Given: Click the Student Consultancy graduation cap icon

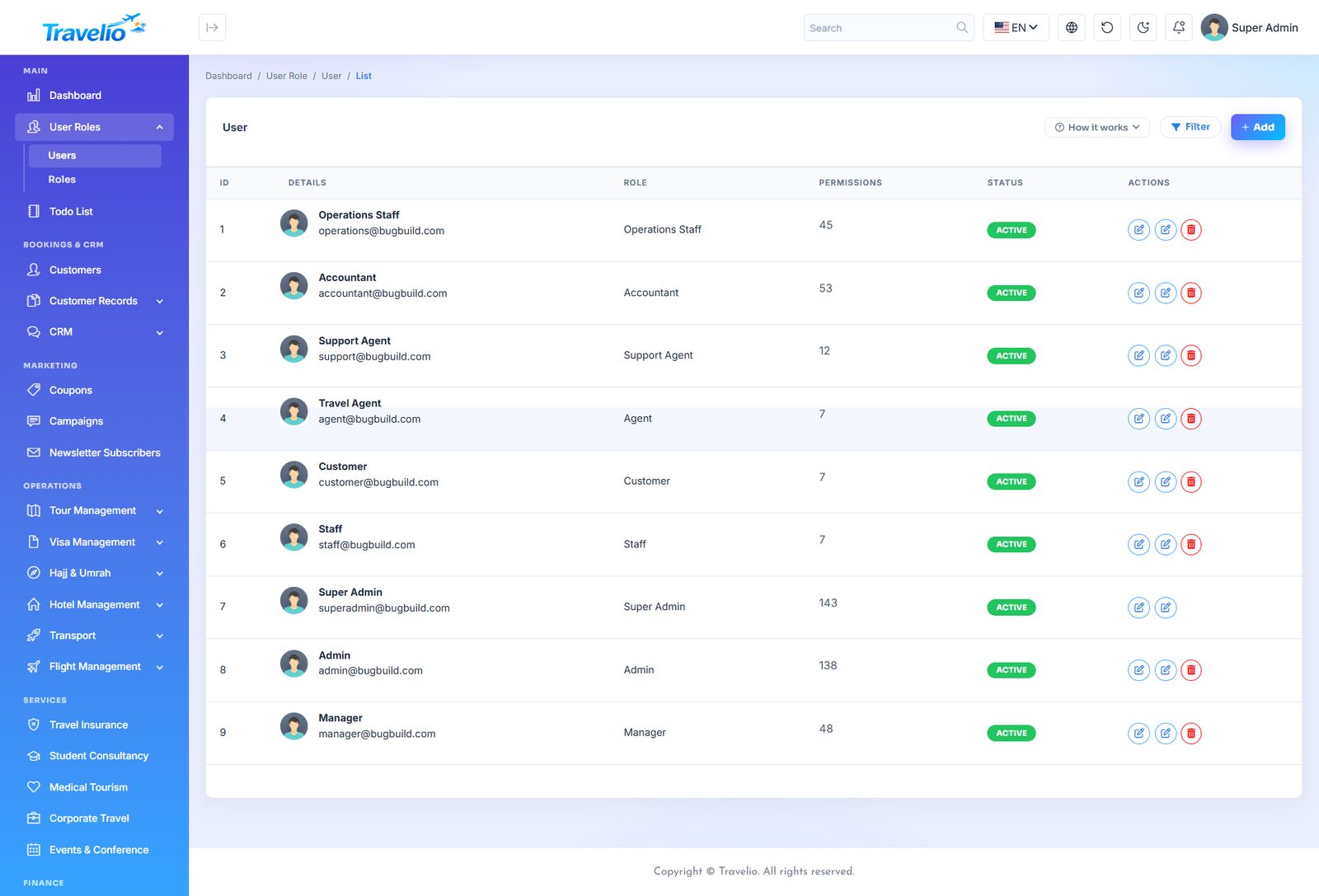Looking at the screenshot, I should pyautogui.click(x=34, y=756).
